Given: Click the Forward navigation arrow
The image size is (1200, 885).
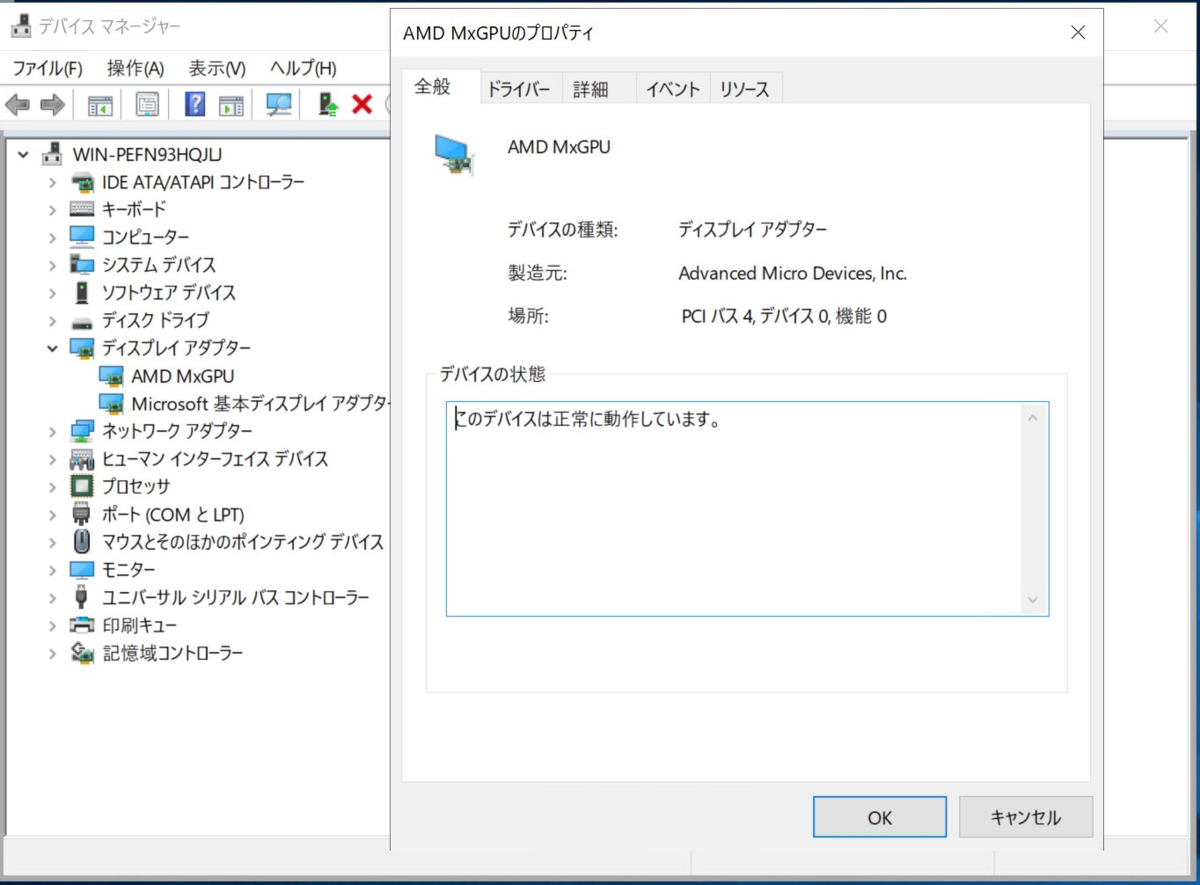Looking at the screenshot, I should coord(50,104).
